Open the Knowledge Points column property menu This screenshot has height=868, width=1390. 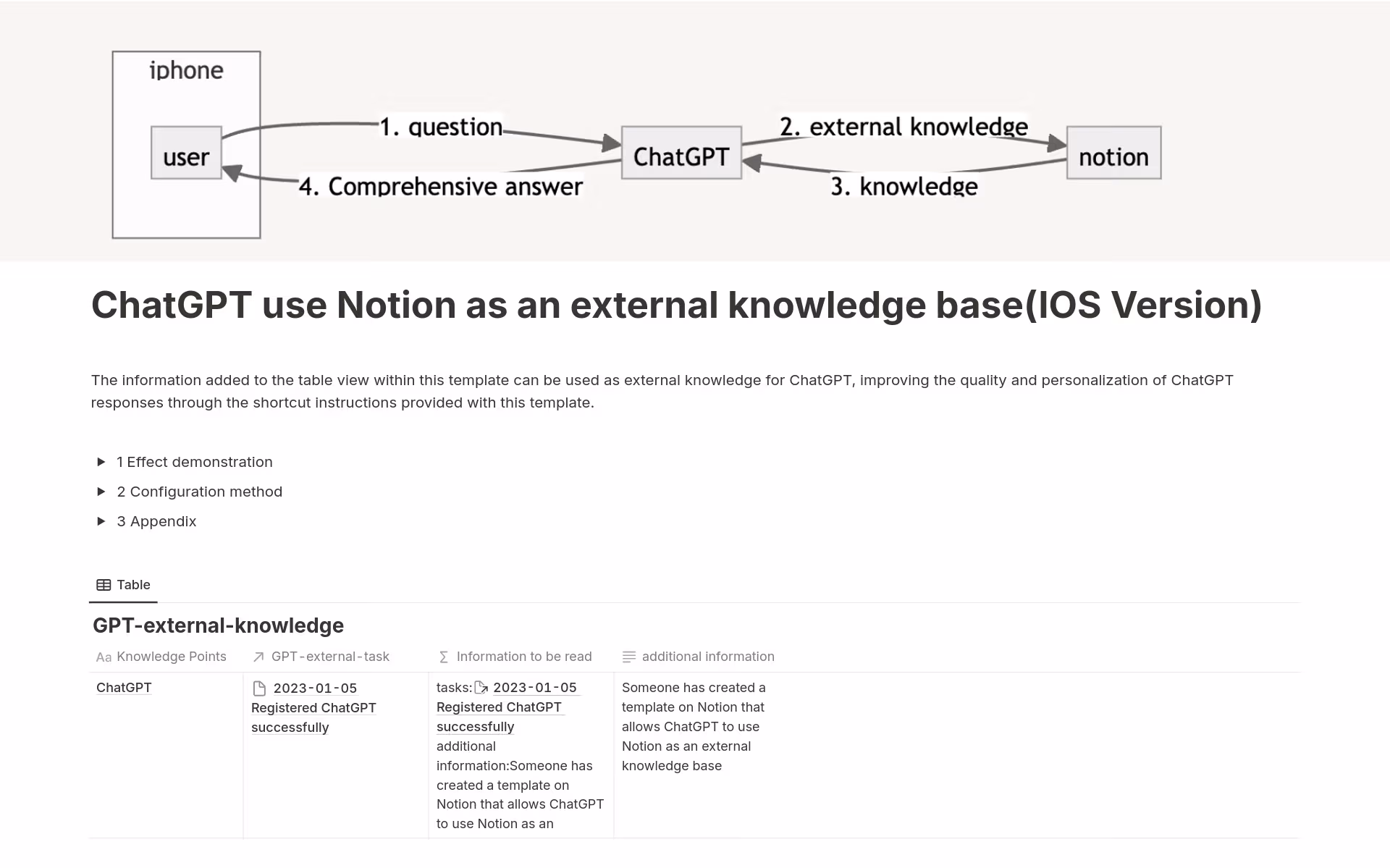[x=172, y=657]
